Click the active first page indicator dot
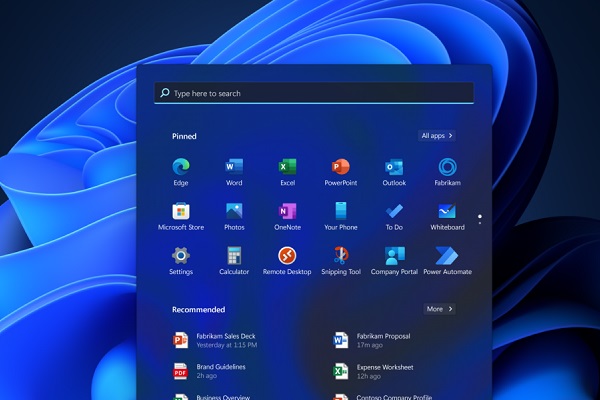This screenshot has width=600, height=400. pyautogui.click(x=480, y=217)
